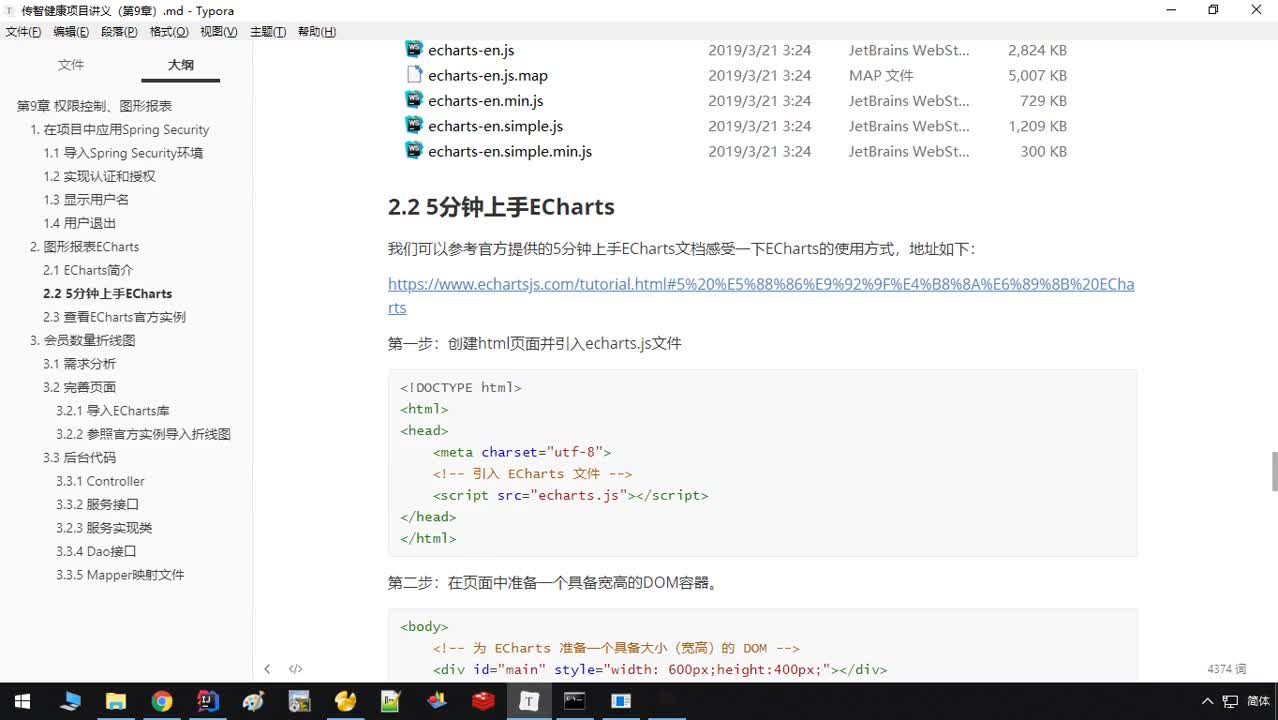Image resolution: width=1278 pixels, height=720 pixels.
Task: Click WebStorm icon beside echarts-en.simple.js
Action: click(414, 125)
